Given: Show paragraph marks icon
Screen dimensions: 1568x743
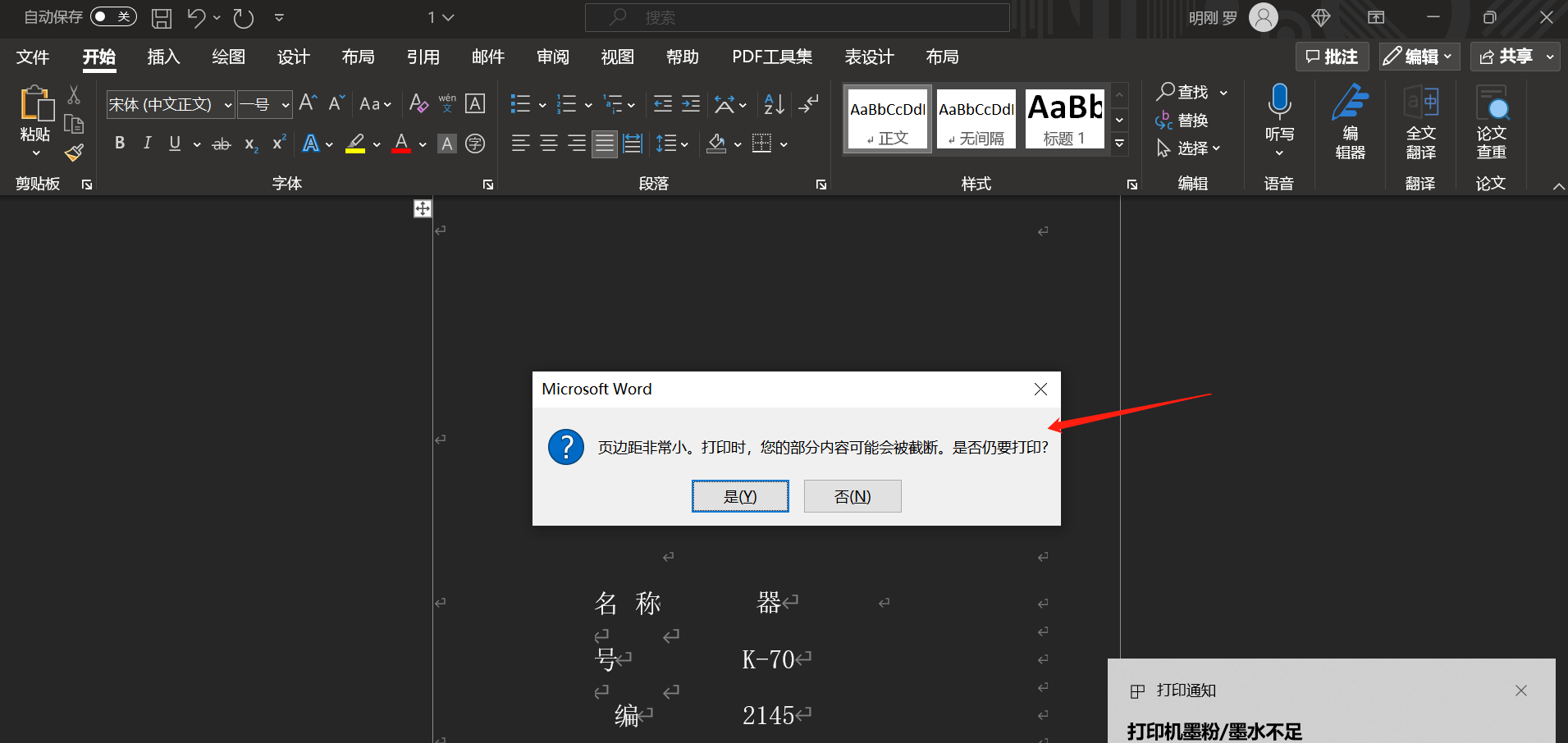Looking at the screenshot, I should coord(808,103).
